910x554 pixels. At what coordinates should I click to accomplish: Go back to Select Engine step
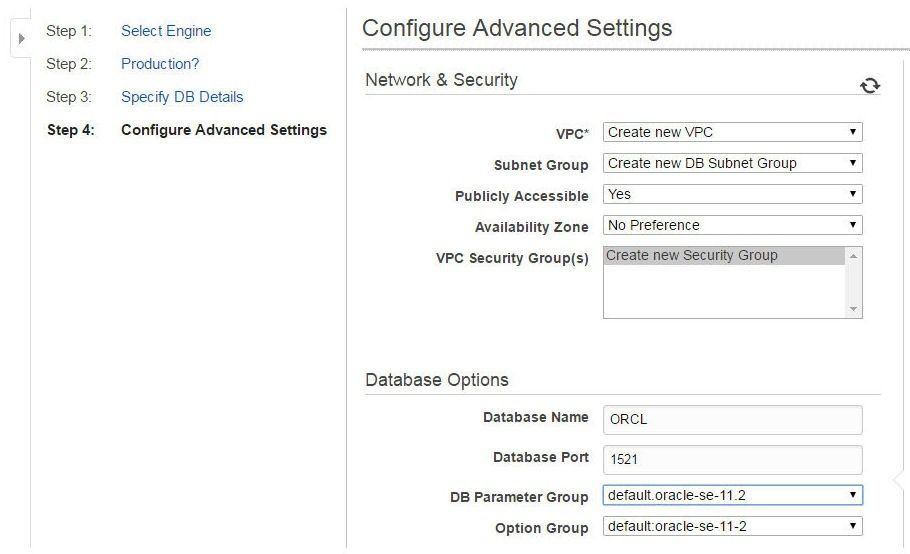pyautogui.click(x=166, y=31)
